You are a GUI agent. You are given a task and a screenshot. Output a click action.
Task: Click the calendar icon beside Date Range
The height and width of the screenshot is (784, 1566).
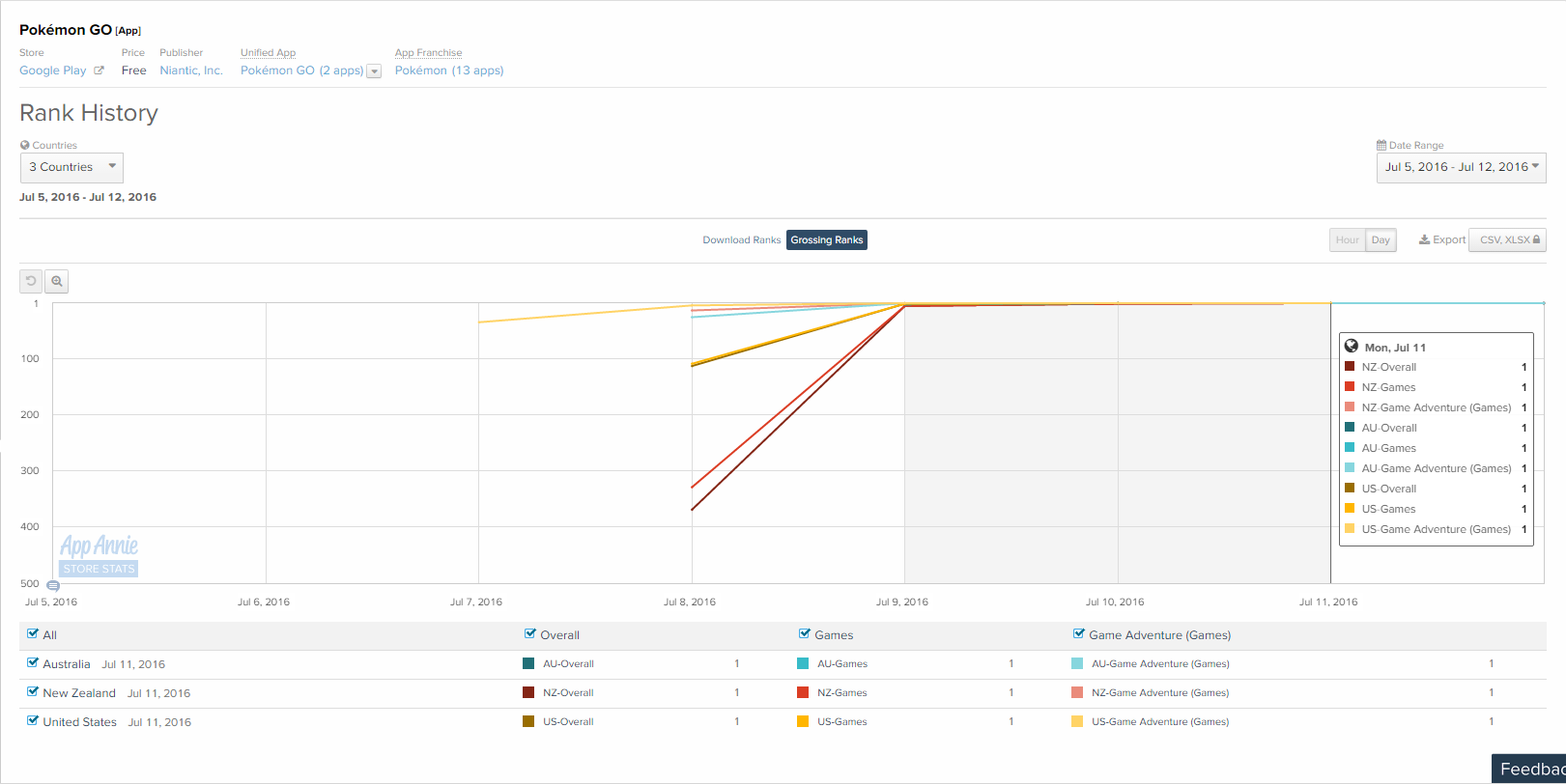(x=1381, y=145)
